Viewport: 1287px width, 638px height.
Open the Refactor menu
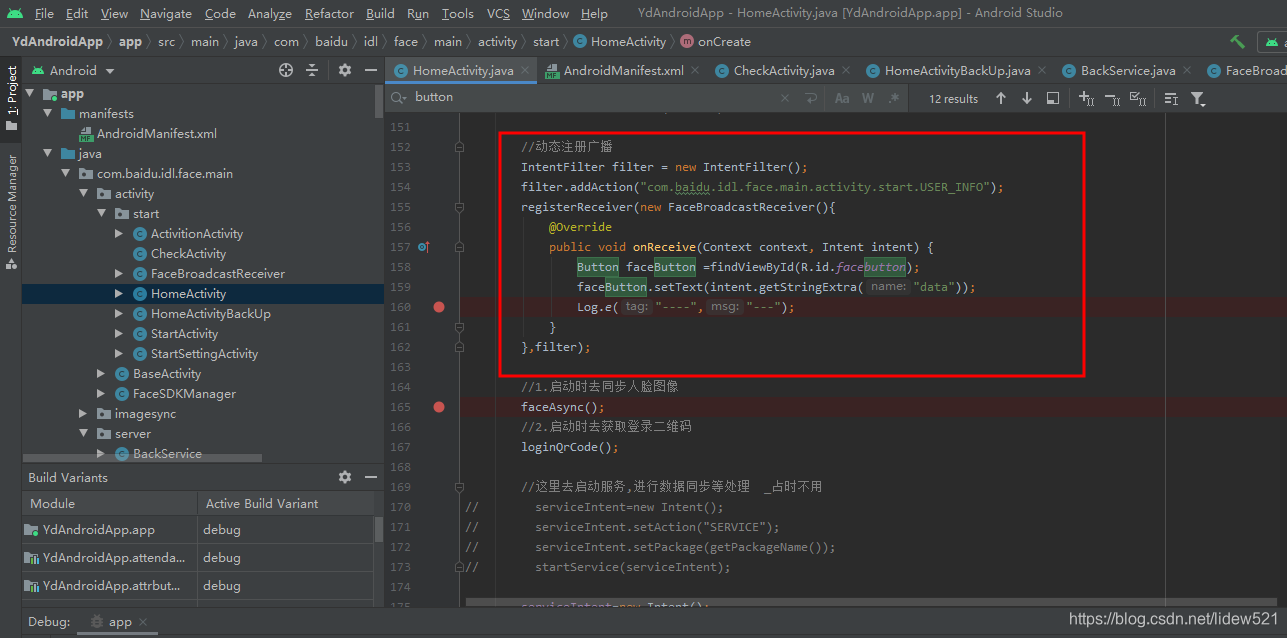(x=329, y=13)
